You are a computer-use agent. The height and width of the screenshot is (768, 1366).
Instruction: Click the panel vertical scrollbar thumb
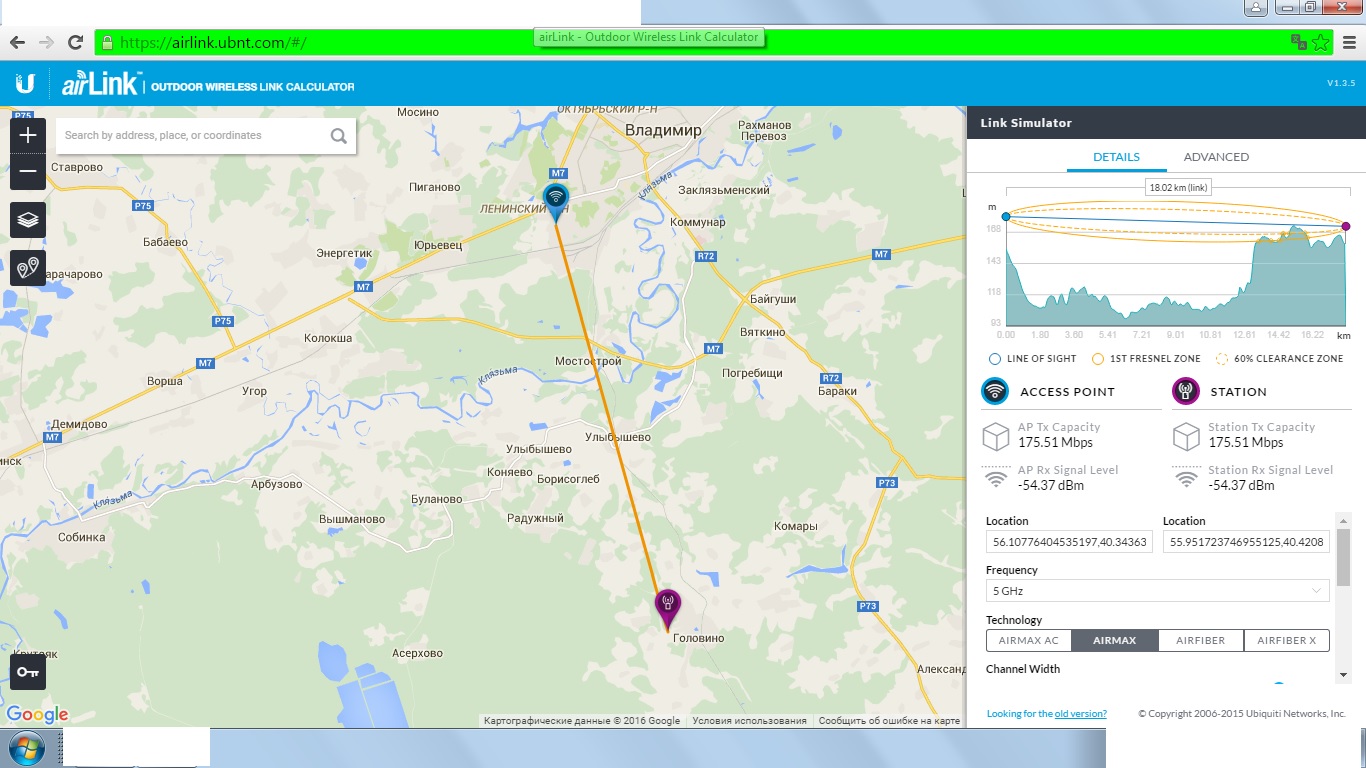click(x=1343, y=557)
